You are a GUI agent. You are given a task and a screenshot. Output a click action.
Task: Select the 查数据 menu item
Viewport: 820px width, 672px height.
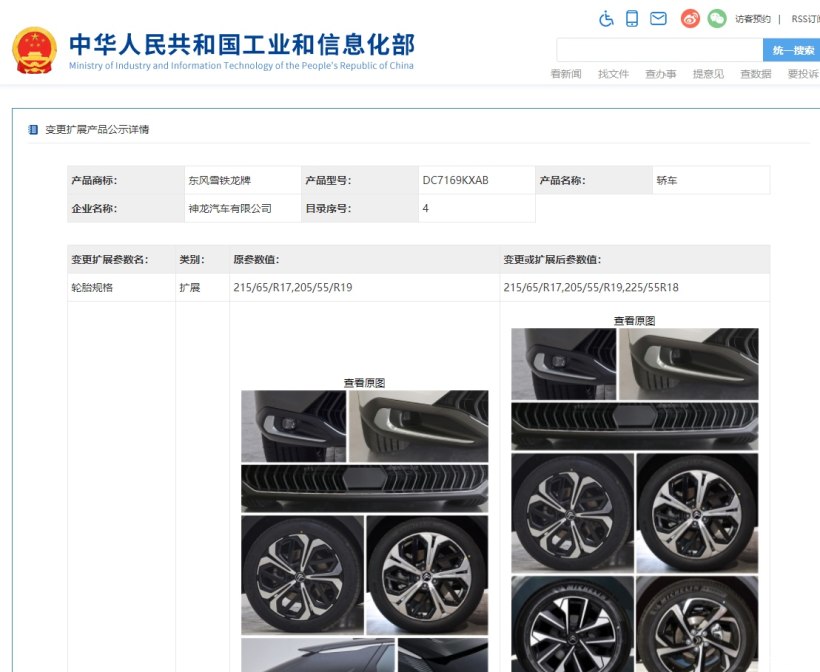click(755, 74)
